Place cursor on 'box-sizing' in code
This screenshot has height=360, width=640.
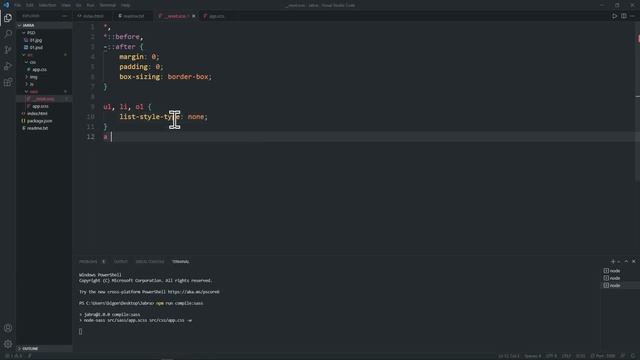[139, 76]
